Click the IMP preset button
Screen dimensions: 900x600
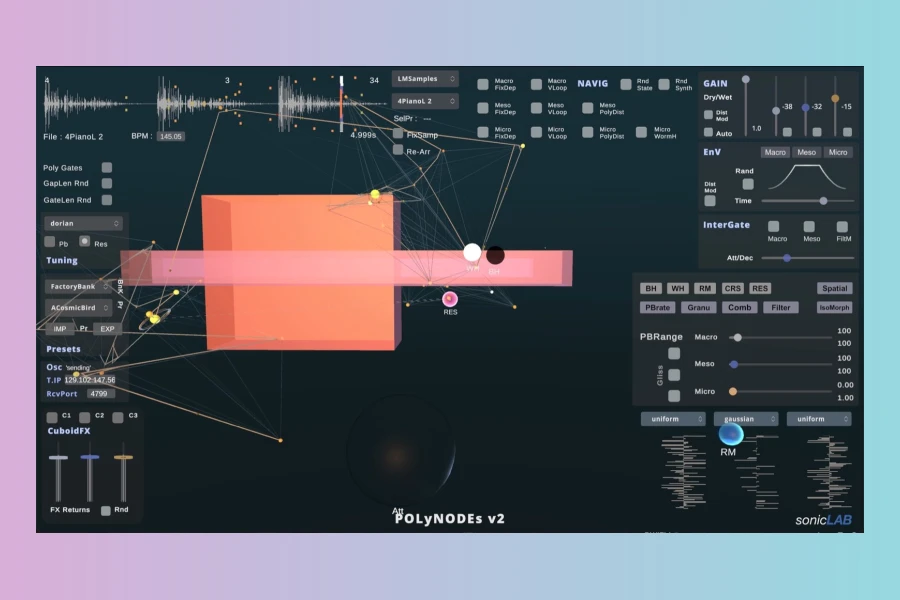click(60, 329)
